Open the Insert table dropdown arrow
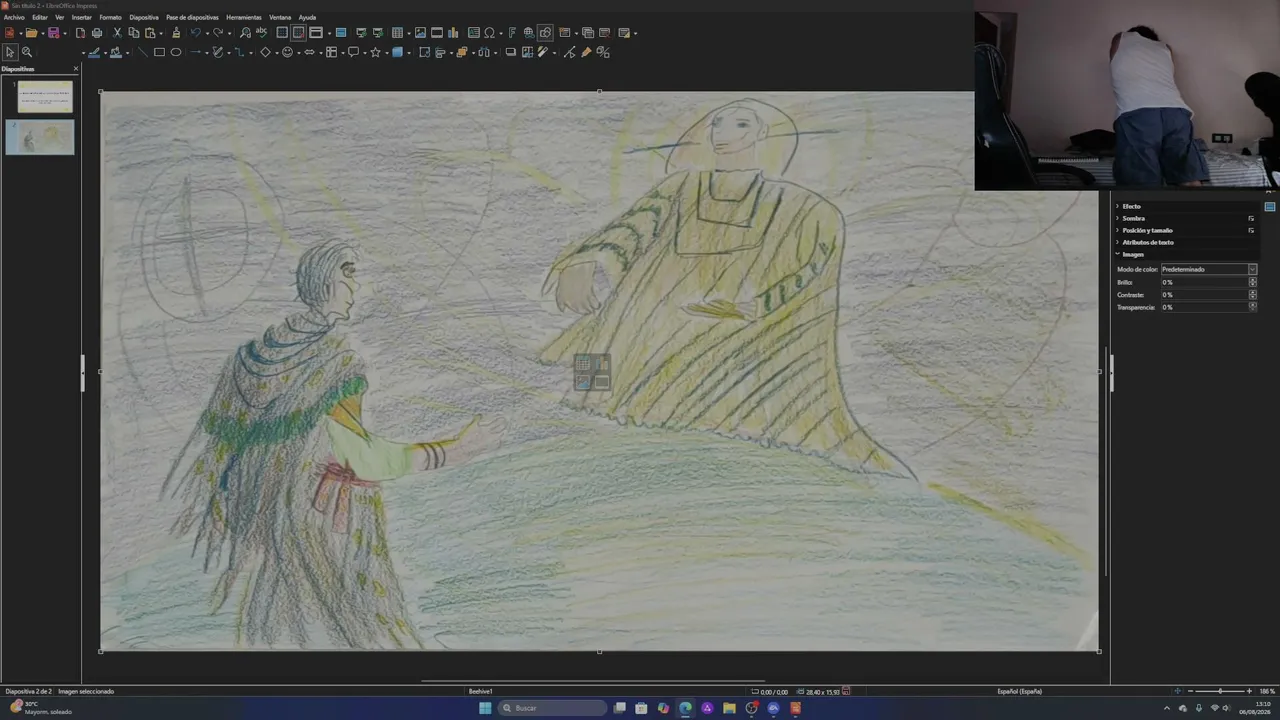Viewport: 1280px width, 720px height. pos(409,34)
